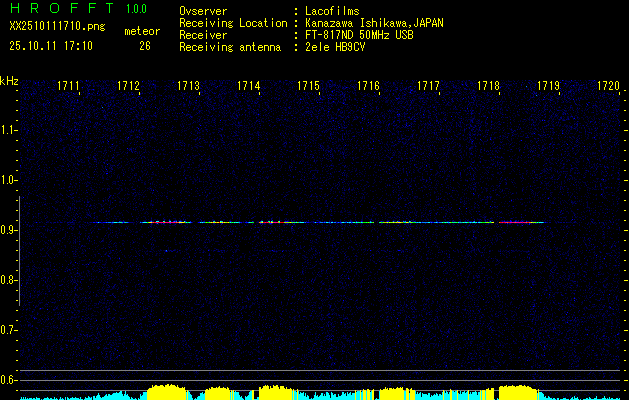Click the 25.10.11 17:10 timestamp
Screen dimensions: 629x400
point(50,46)
